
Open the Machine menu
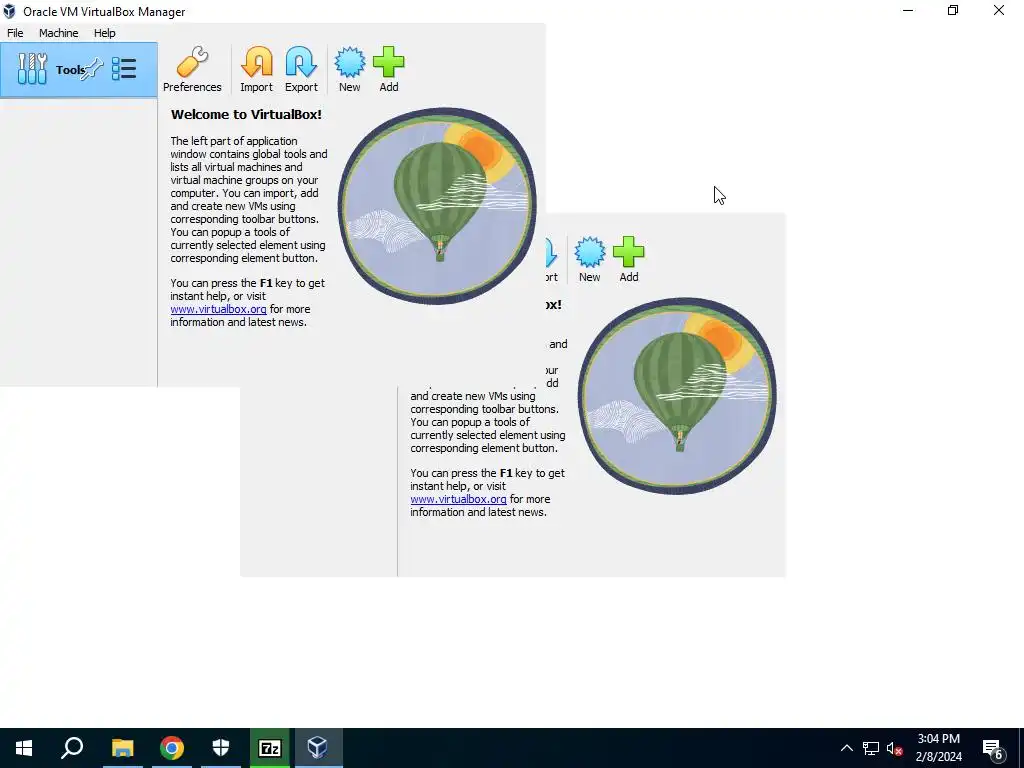tap(58, 33)
